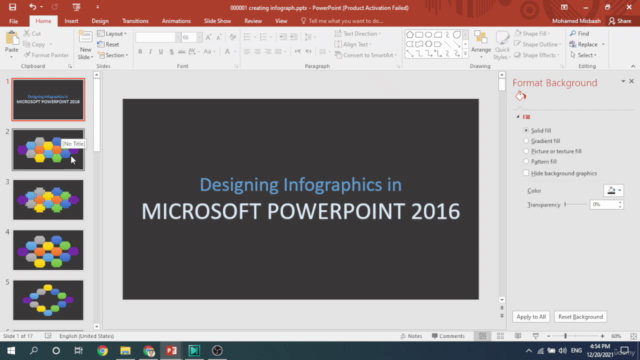The width and height of the screenshot is (640, 360).
Task: Open Notes pane from status bar
Action: click(411, 336)
